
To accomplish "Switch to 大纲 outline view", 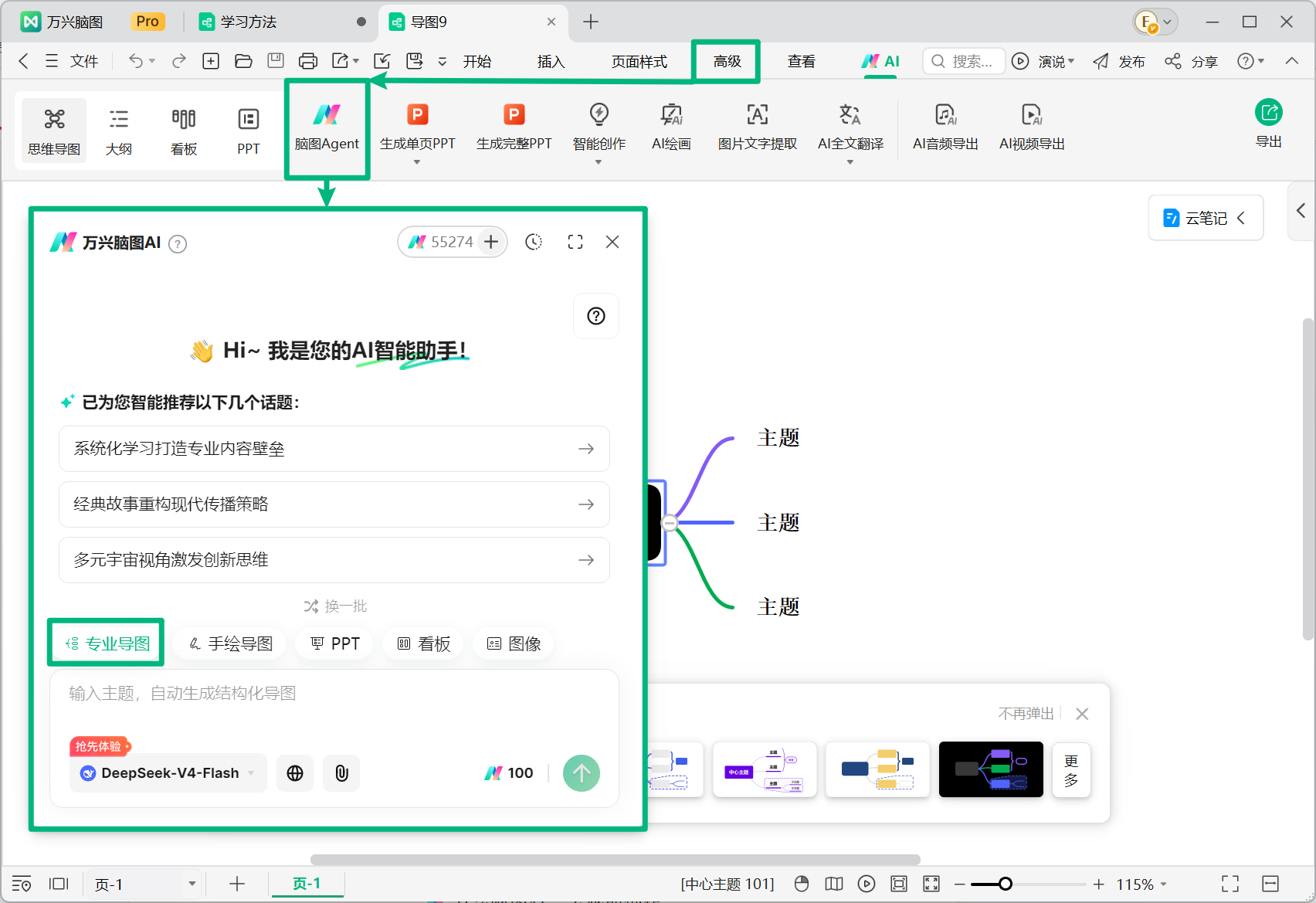I will [118, 131].
